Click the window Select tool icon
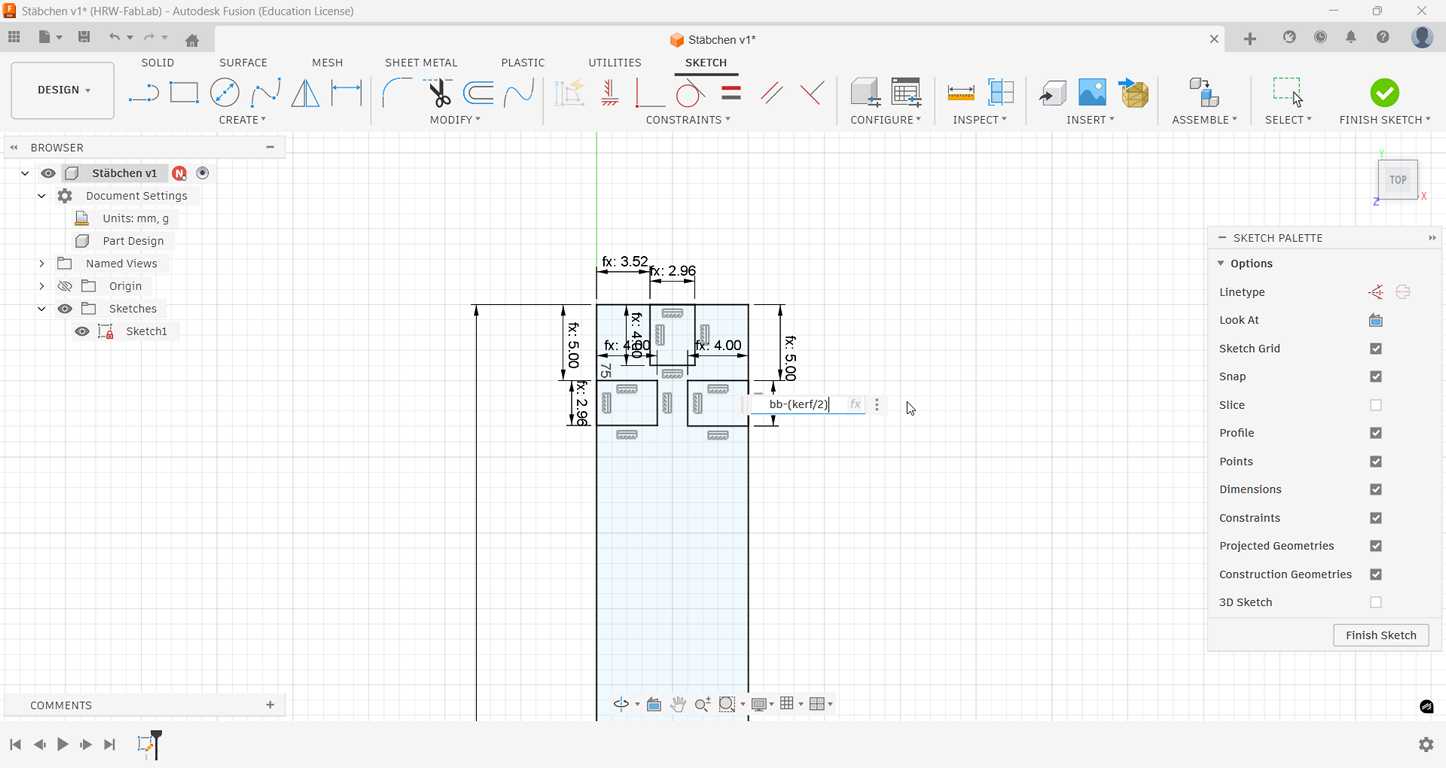This screenshot has width=1446, height=768. pyautogui.click(x=1288, y=92)
